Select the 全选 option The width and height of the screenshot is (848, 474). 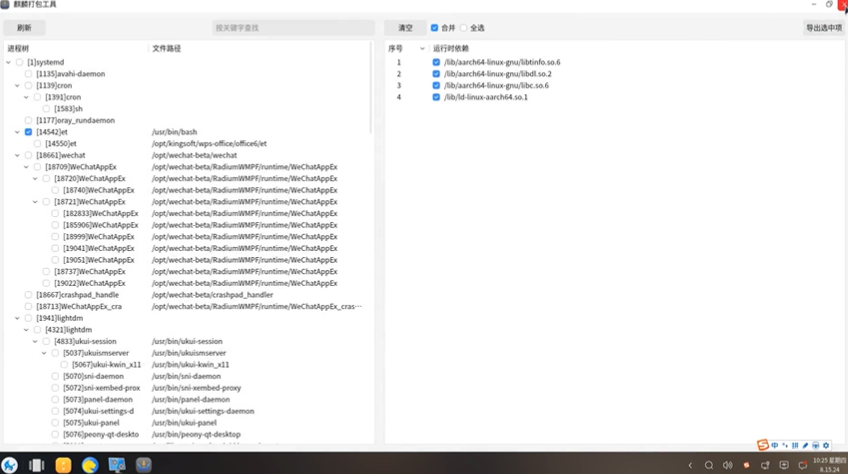[463, 28]
